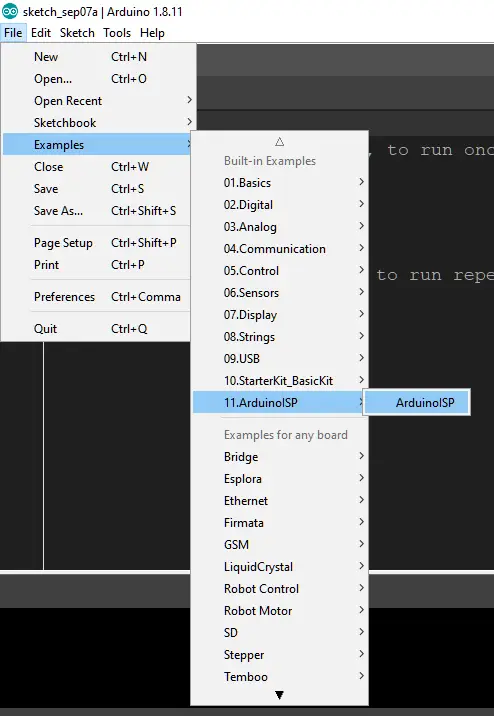Click the Arduino logo in title bar
This screenshot has height=716, width=494.
(10, 11)
